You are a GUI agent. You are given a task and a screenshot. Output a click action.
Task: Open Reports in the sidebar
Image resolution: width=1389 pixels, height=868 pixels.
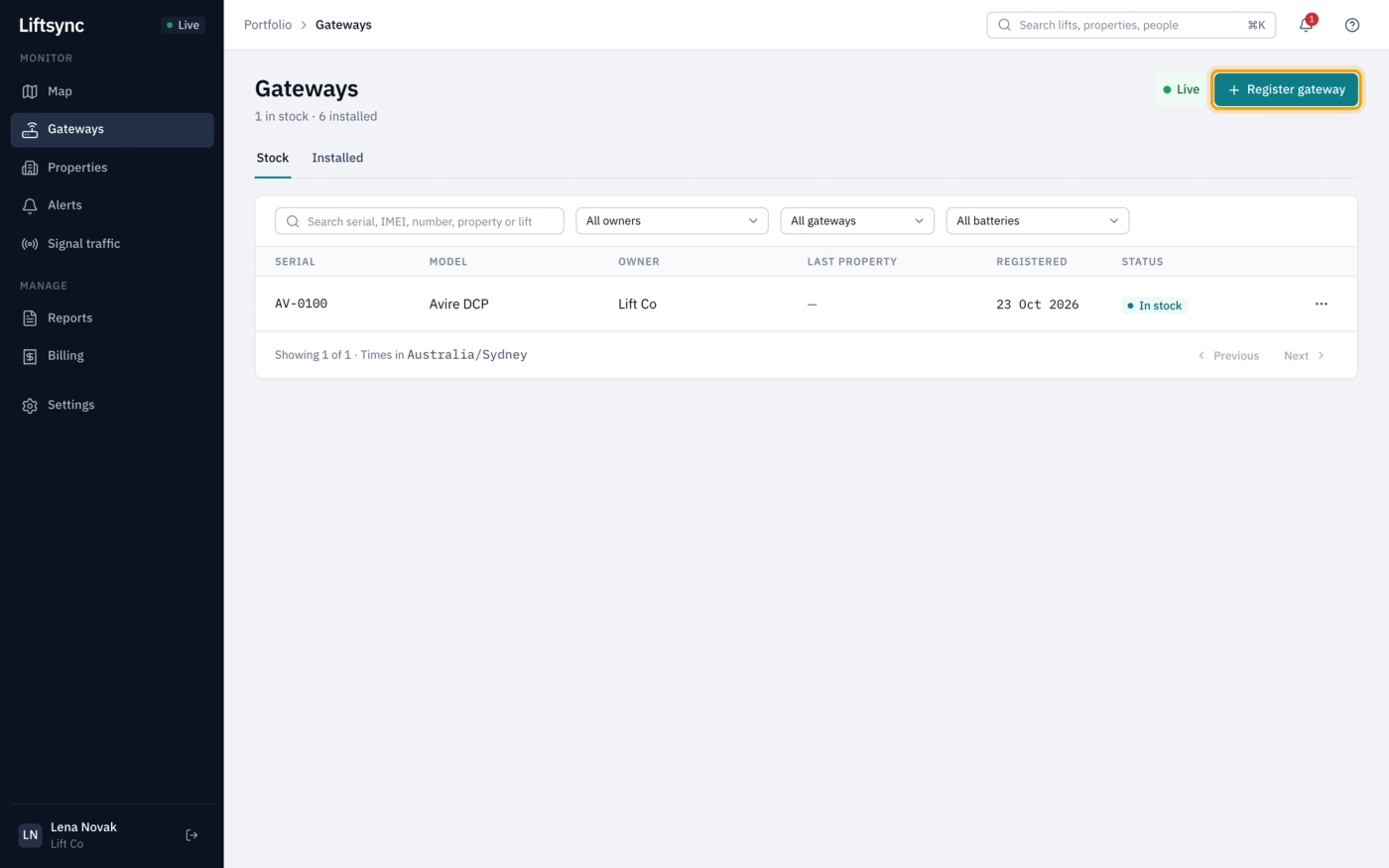112,318
